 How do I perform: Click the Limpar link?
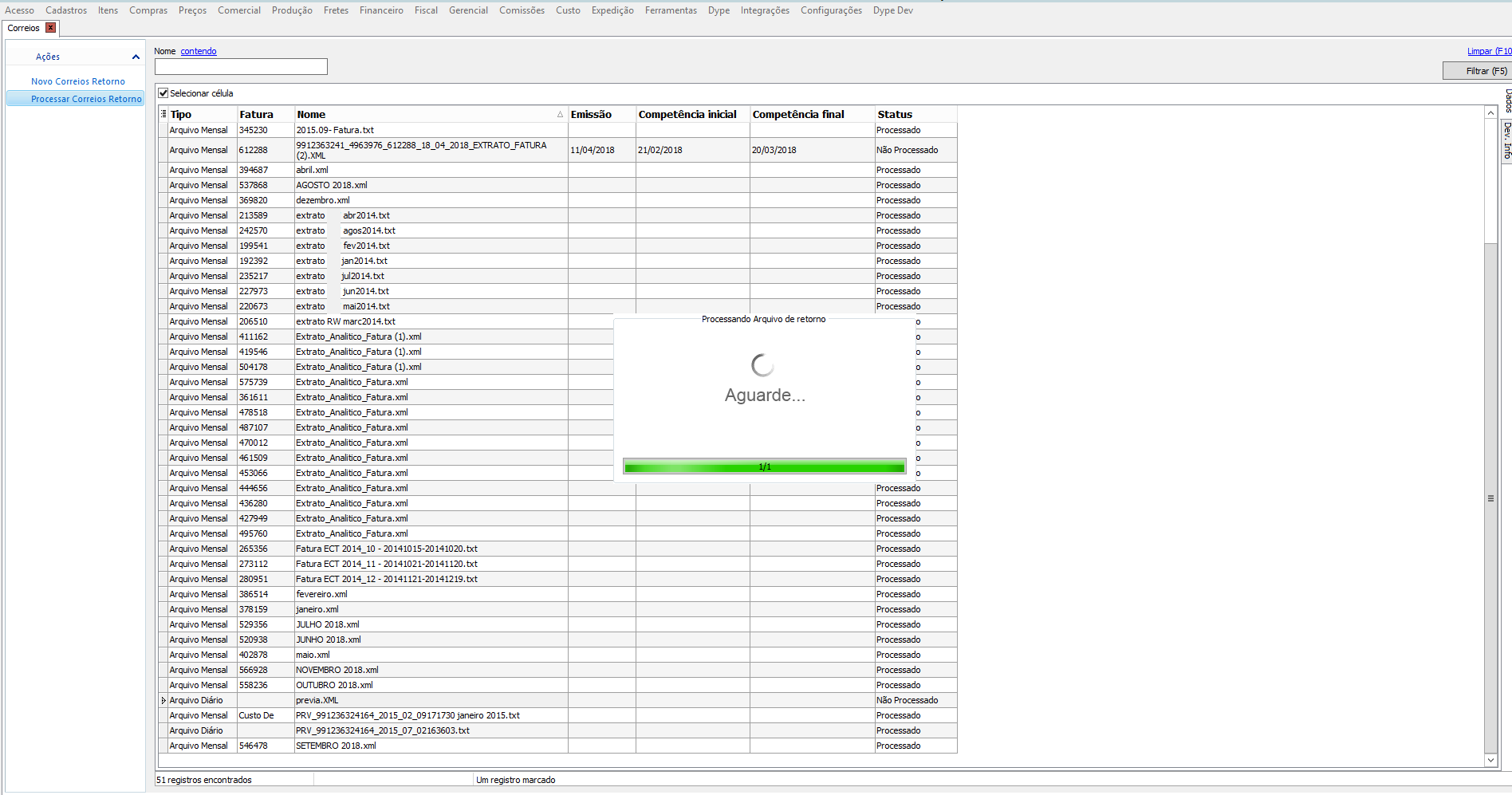click(x=1488, y=51)
